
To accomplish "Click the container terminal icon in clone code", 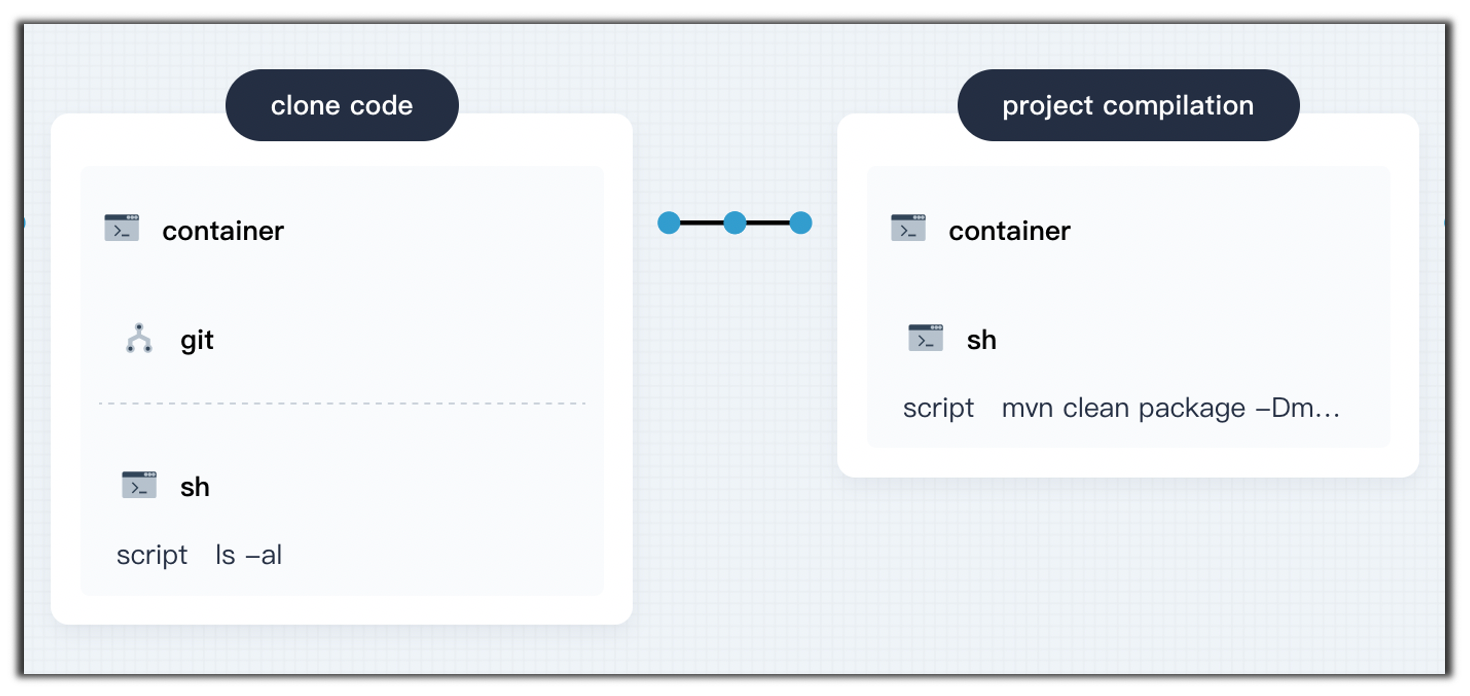I will click(122, 229).
